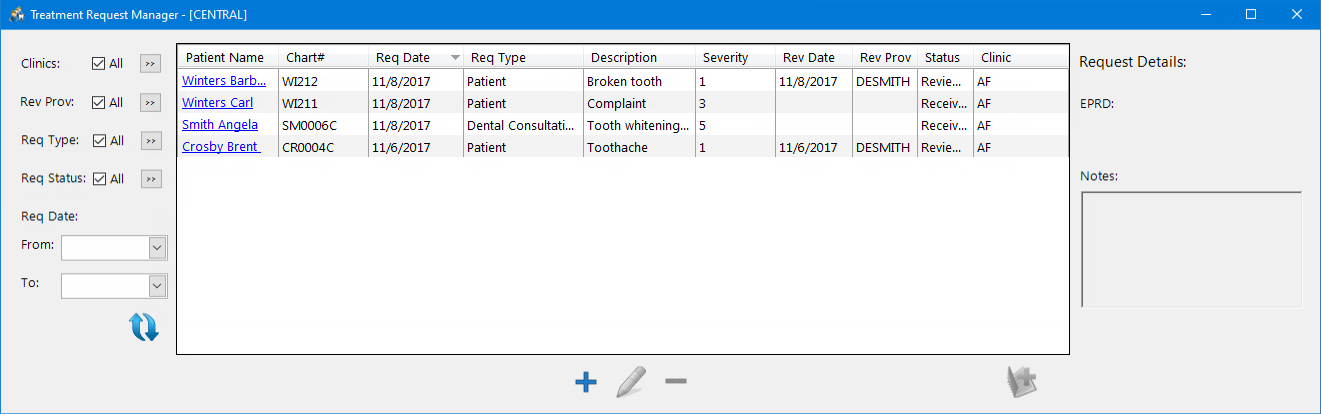Open patient link Crosby Brent

[221, 147]
